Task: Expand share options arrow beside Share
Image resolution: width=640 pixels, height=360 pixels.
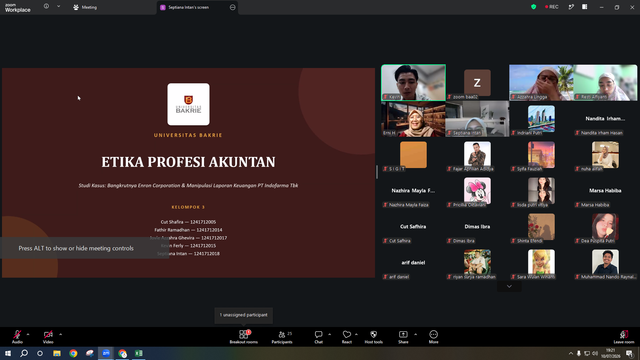Action: pyautogui.click(x=416, y=335)
